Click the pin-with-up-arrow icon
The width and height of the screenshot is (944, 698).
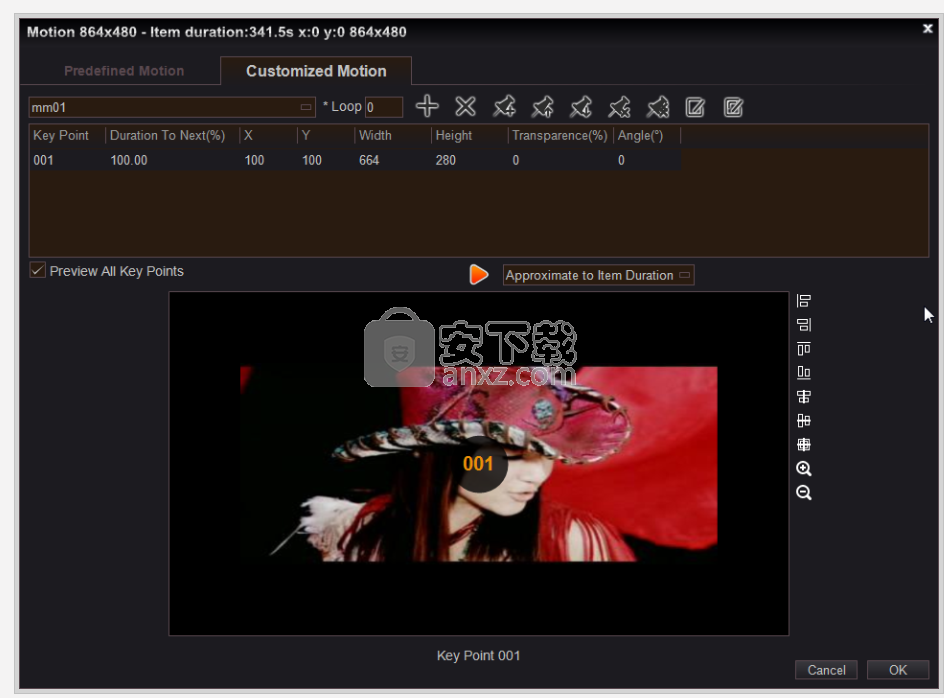pyautogui.click(x=542, y=107)
